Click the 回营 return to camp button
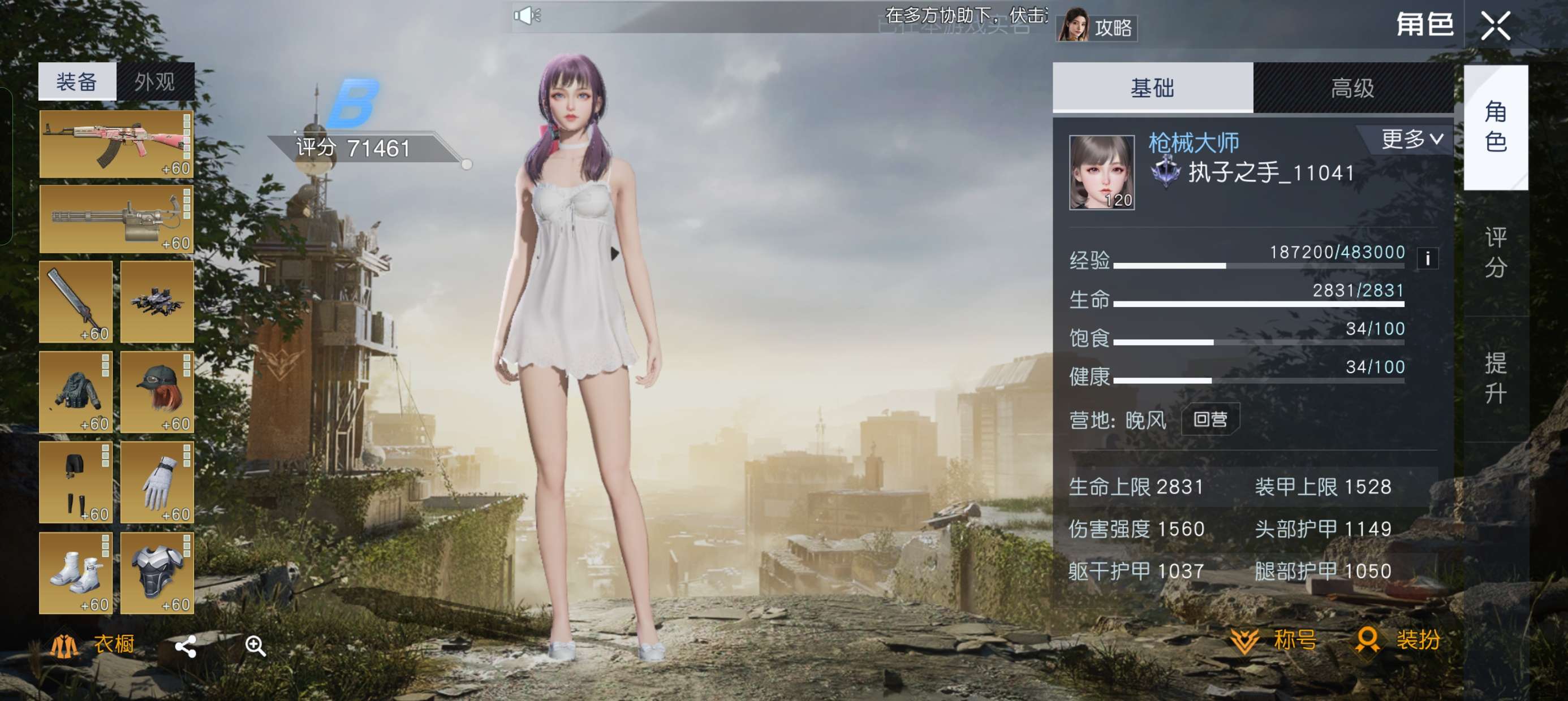The image size is (1568, 701). [1210, 419]
